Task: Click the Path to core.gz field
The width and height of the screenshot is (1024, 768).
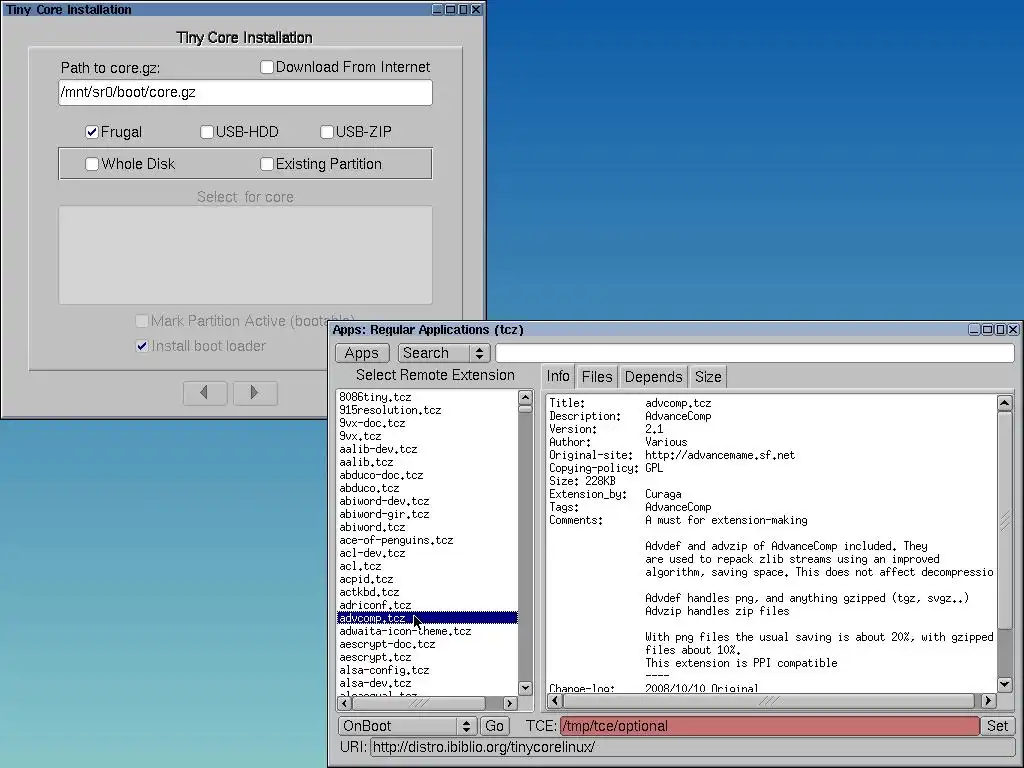Action: tap(246, 93)
